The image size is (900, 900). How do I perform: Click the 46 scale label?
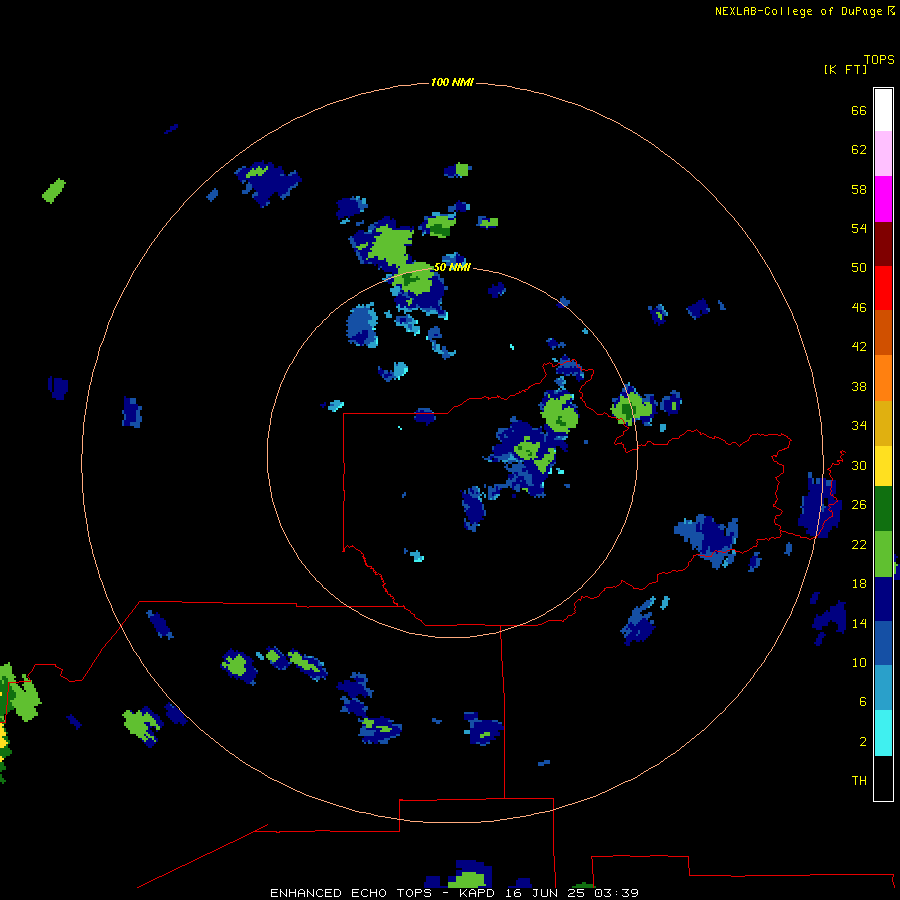point(859,307)
